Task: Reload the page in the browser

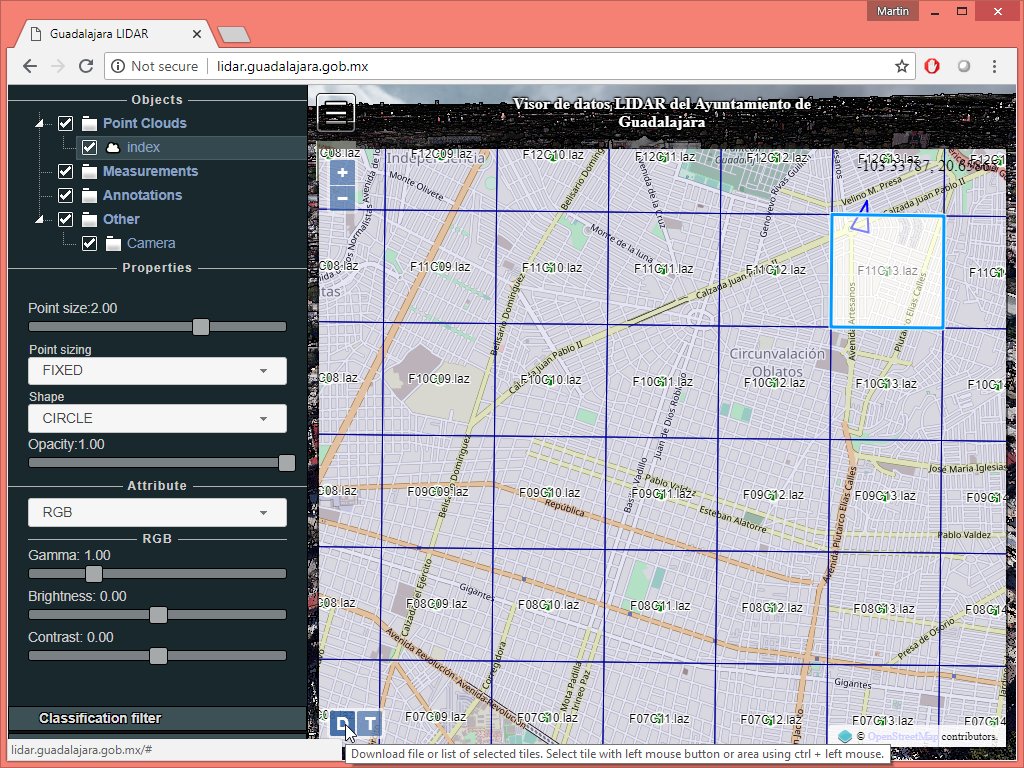Action: tap(86, 66)
